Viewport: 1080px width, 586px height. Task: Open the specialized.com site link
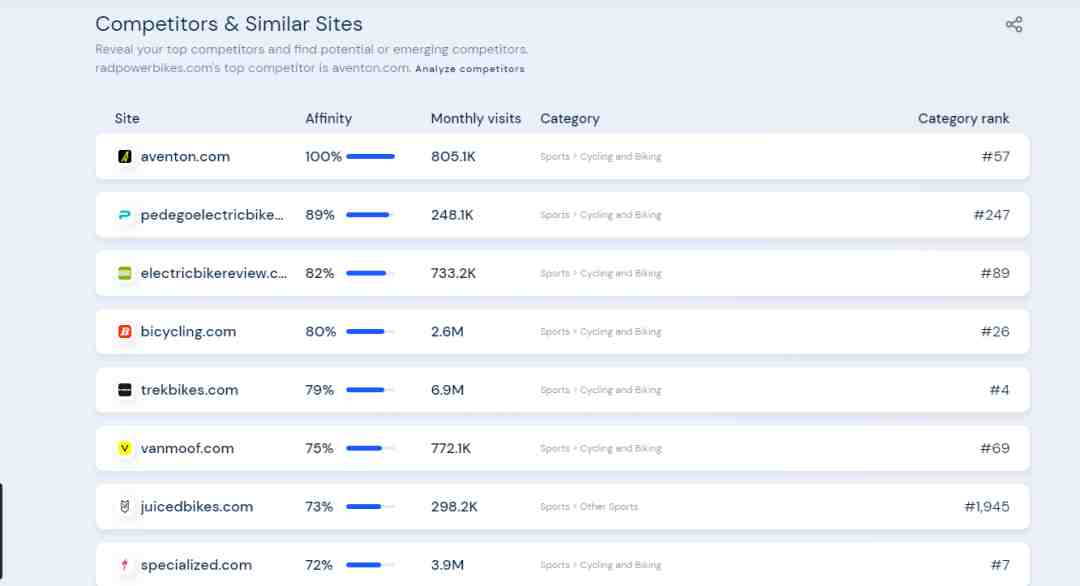click(196, 565)
